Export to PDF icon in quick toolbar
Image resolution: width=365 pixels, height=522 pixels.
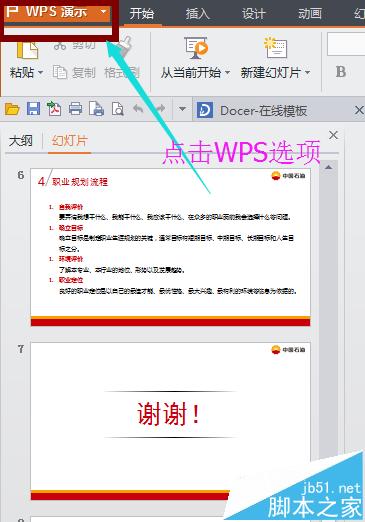tap(54, 109)
